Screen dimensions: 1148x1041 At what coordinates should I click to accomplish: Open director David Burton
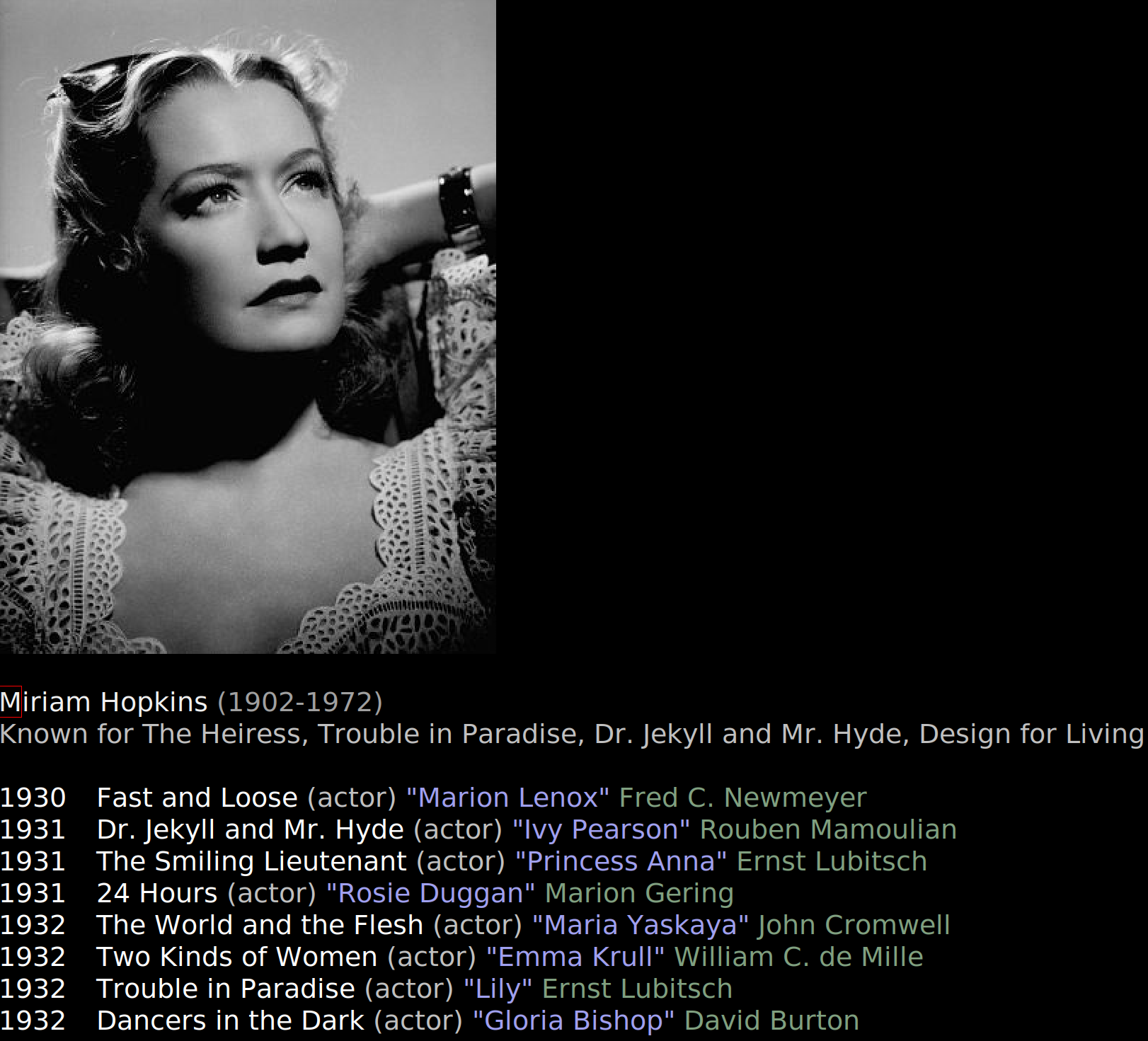(x=772, y=1020)
